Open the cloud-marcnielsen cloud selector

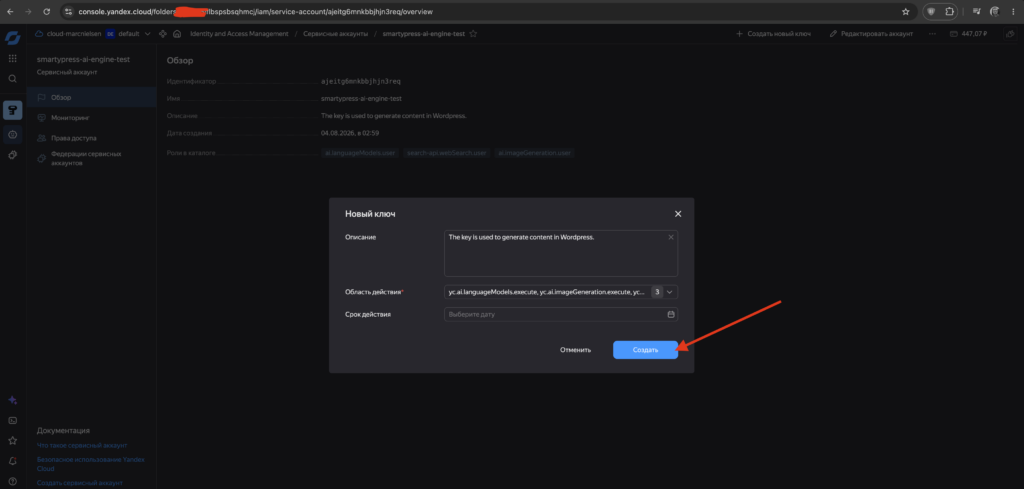click(69, 33)
